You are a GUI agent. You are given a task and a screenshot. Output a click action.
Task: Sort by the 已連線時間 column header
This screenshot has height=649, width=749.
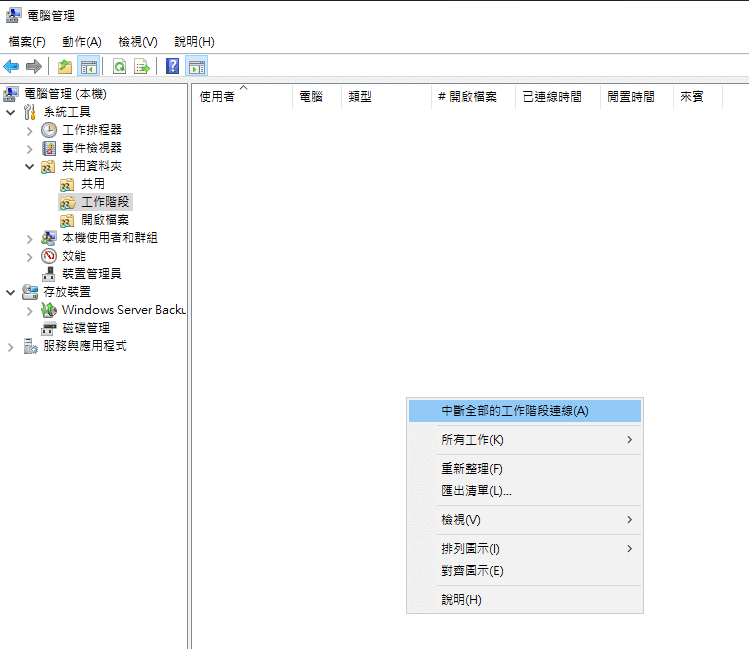(558, 97)
